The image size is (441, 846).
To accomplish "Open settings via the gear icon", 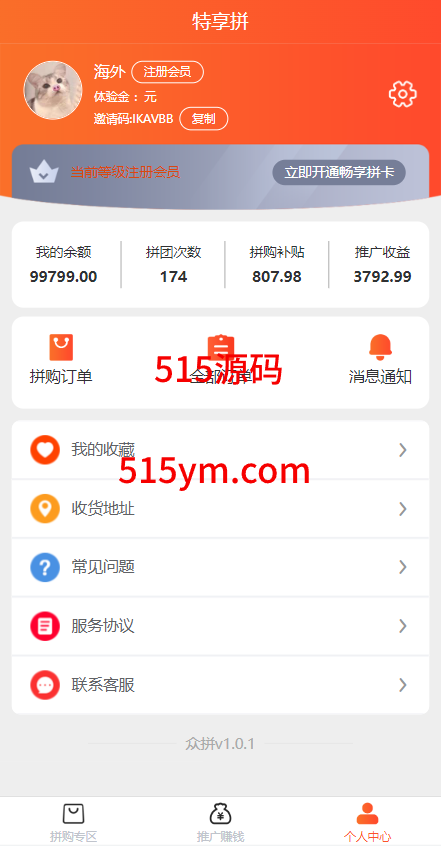I will click(x=403, y=94).
